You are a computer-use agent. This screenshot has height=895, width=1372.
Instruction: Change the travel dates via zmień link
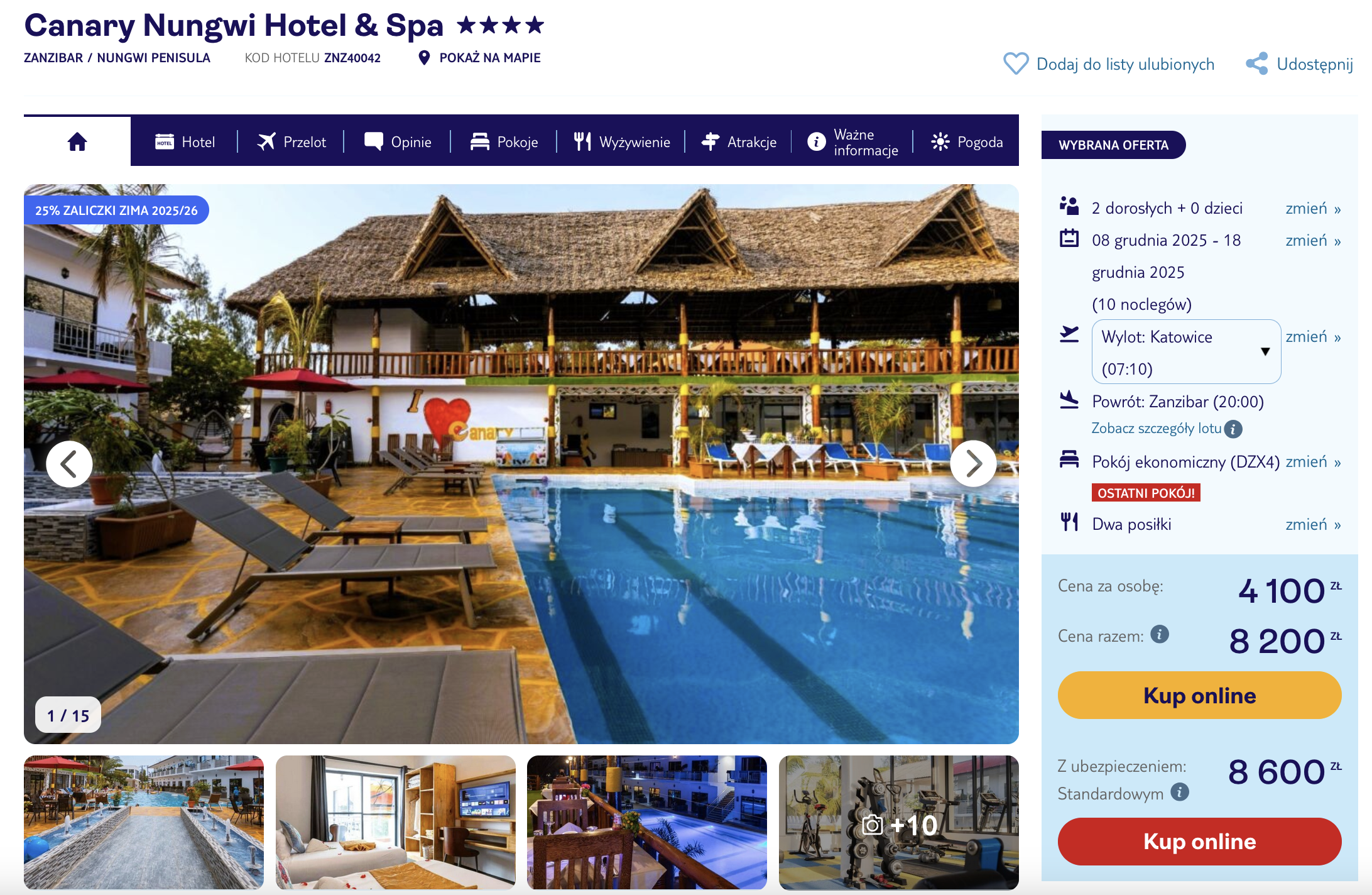(x=1313, y=241)
